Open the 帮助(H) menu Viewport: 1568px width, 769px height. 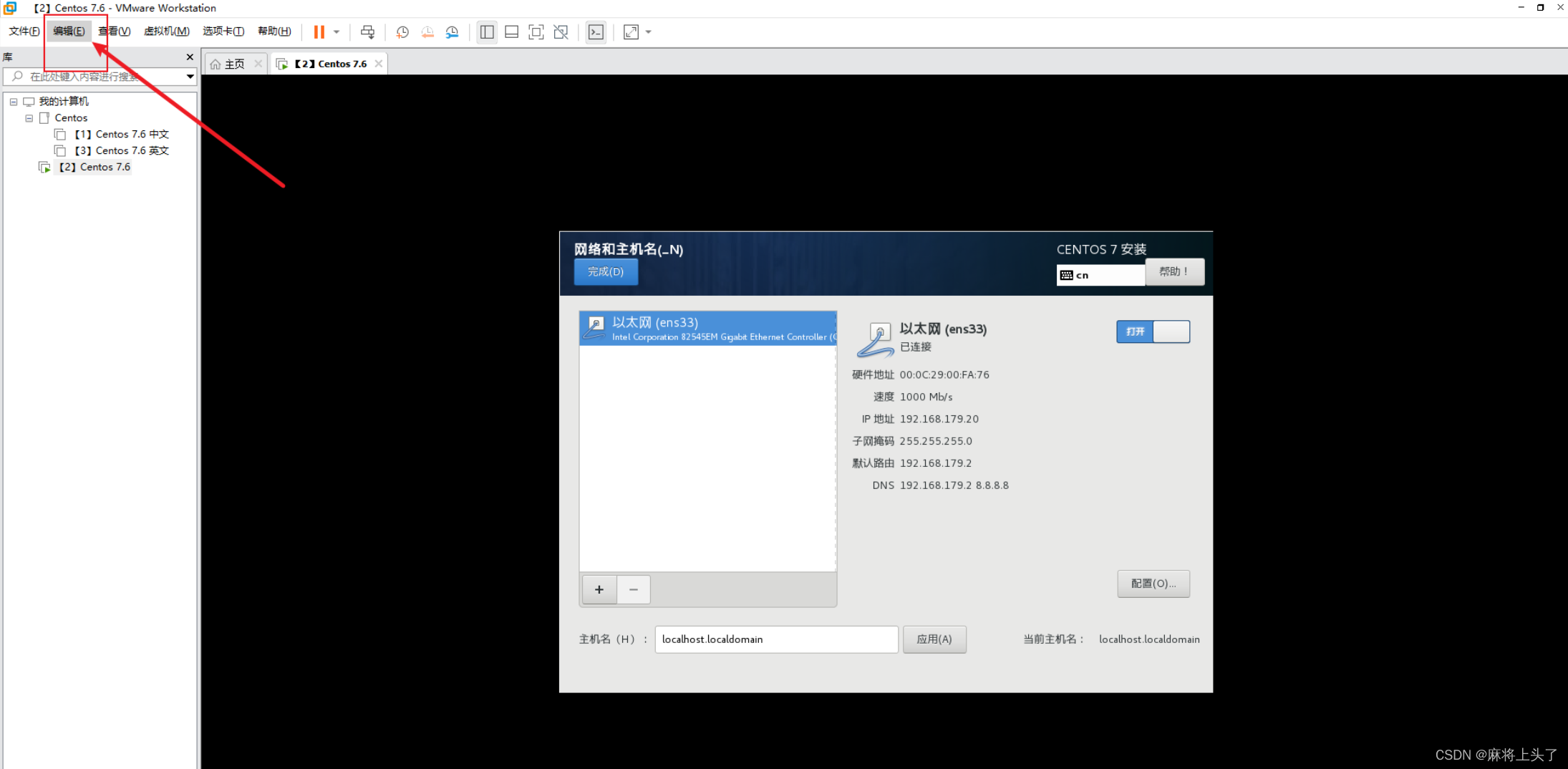click(274, 31)
